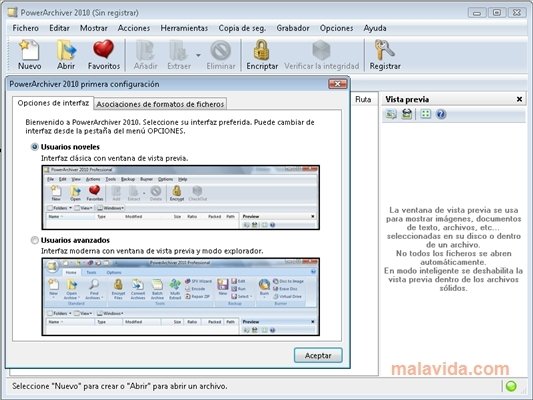Click the Añadir toolbar icon
This screenshot has width=533, height=400.
coord(145,55)
